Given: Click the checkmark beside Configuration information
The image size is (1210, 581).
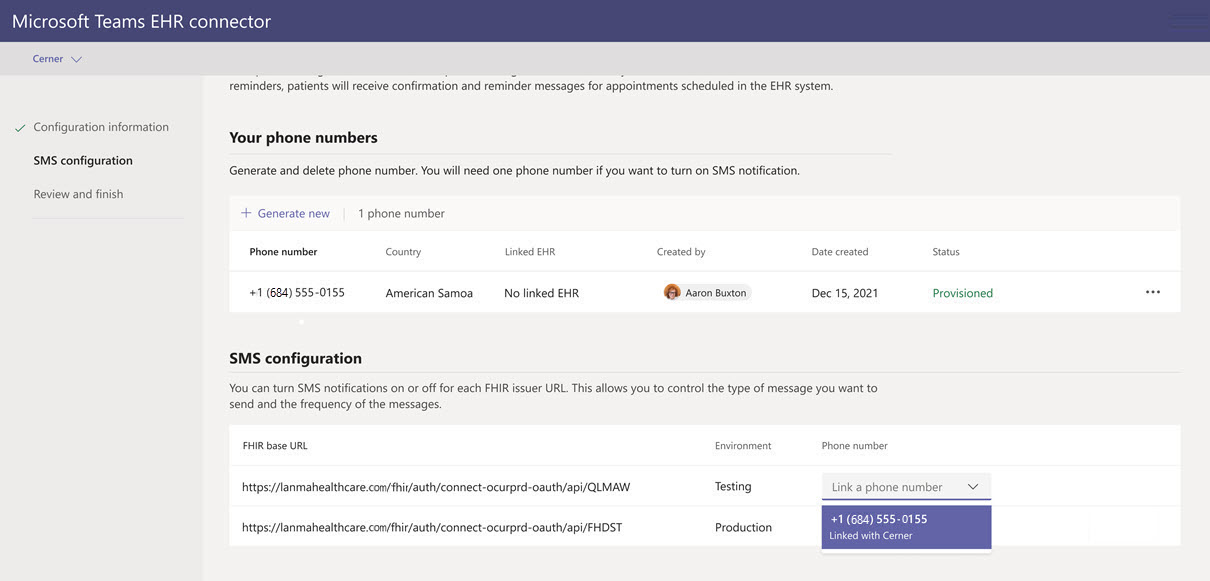Looking at the screenshot, I should pyautogui.click(x=20, y=128).
